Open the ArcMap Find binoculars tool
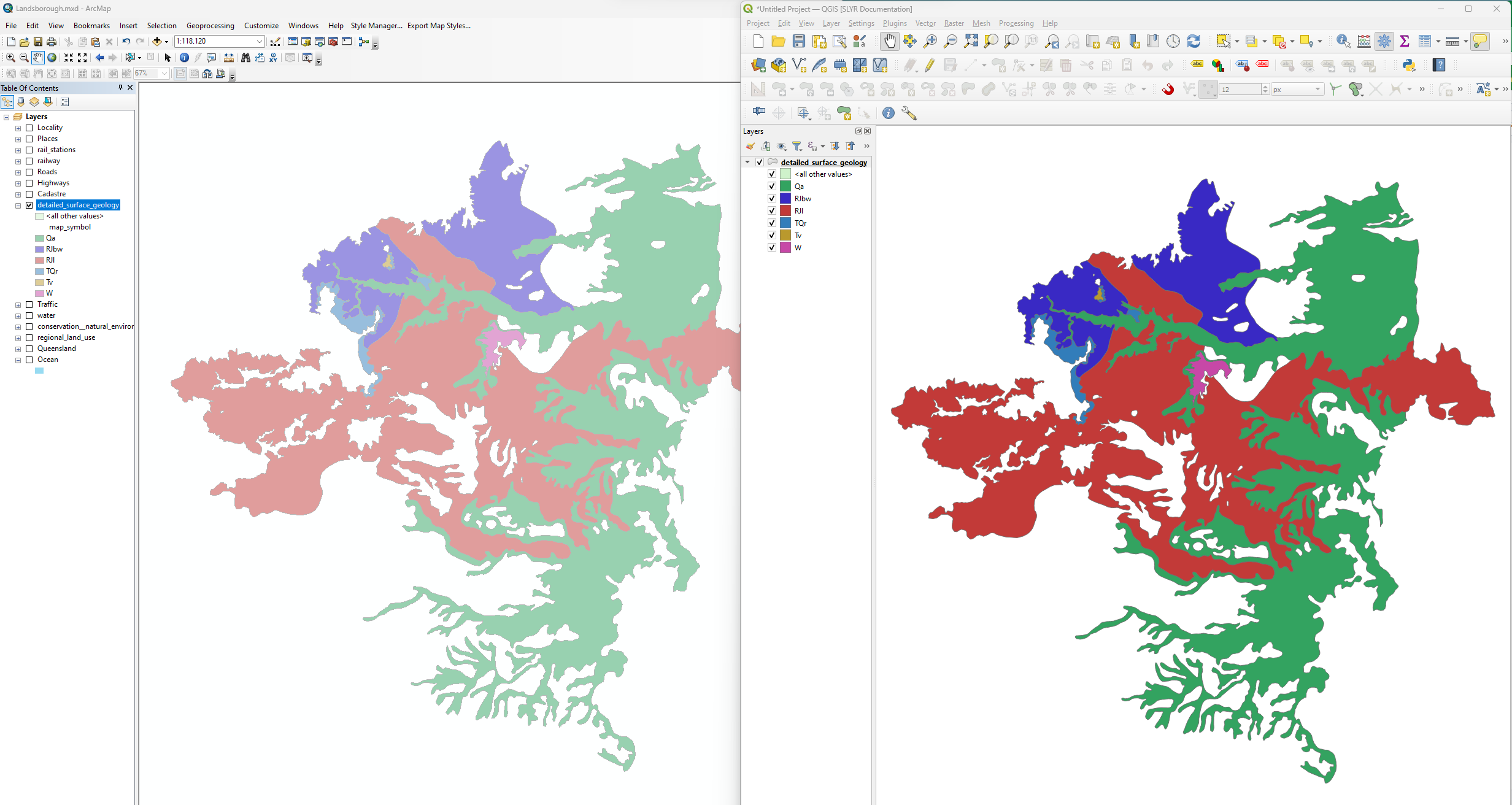1512x805 pixels. point(245,58)
